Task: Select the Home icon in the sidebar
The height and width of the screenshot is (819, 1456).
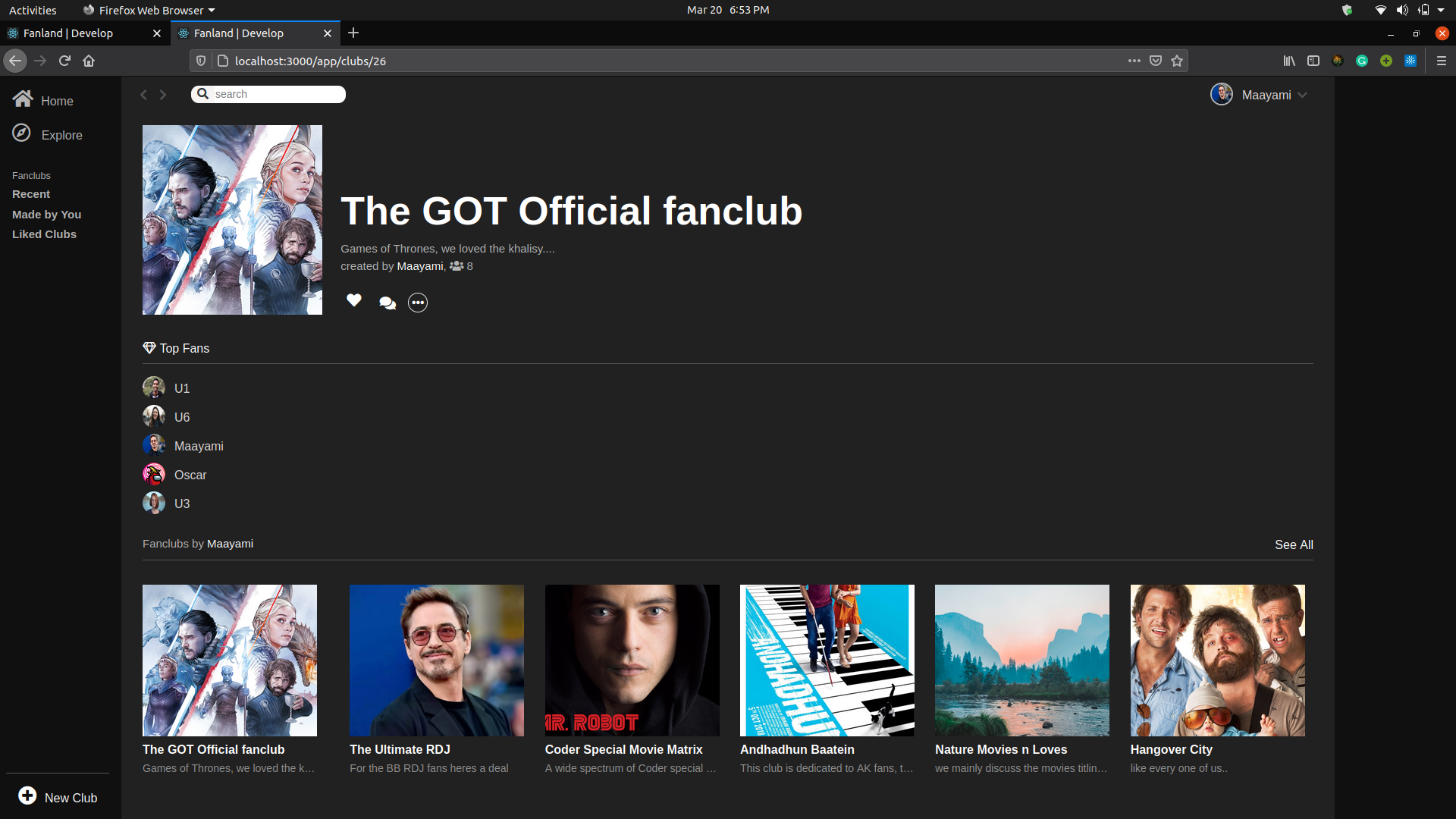Action: tap(22, 98)
